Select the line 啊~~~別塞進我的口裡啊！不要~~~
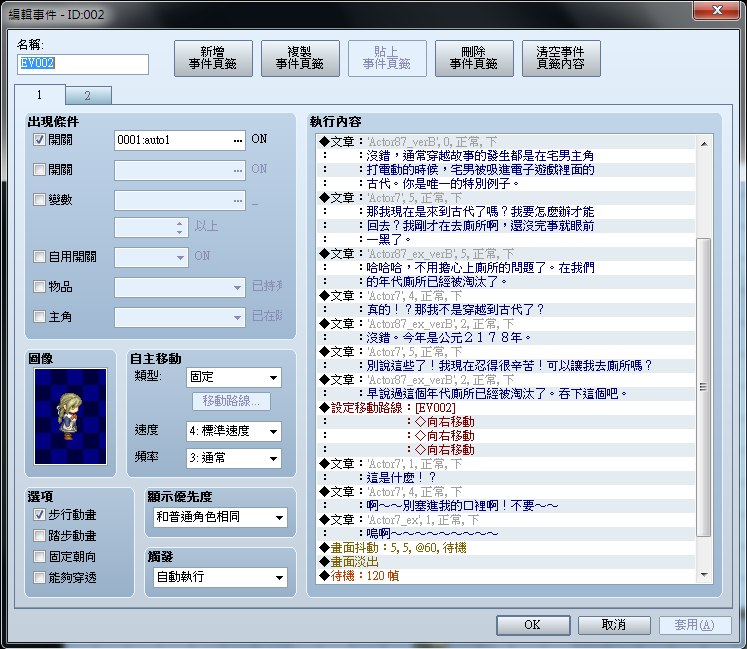 (x=506, y=506)
